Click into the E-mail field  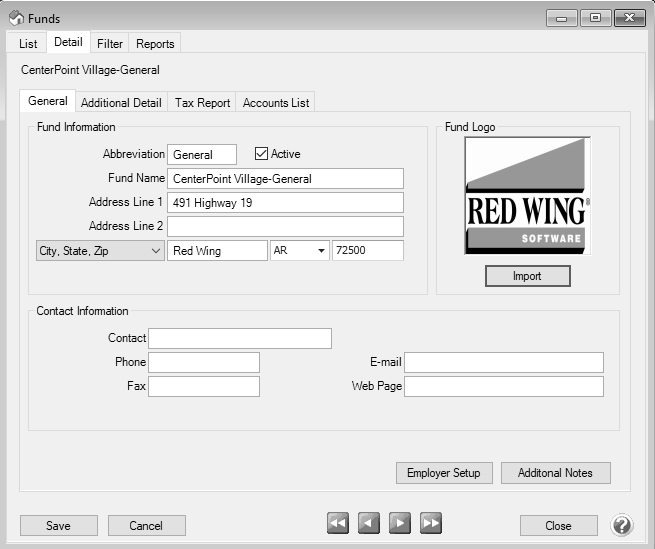coord(504,362)
